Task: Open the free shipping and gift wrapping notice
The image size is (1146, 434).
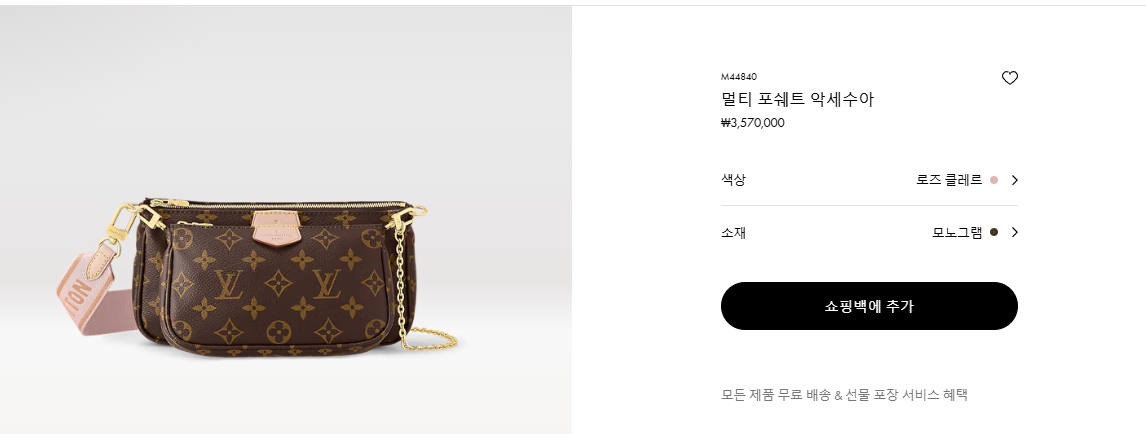Action: pos(844,395)
